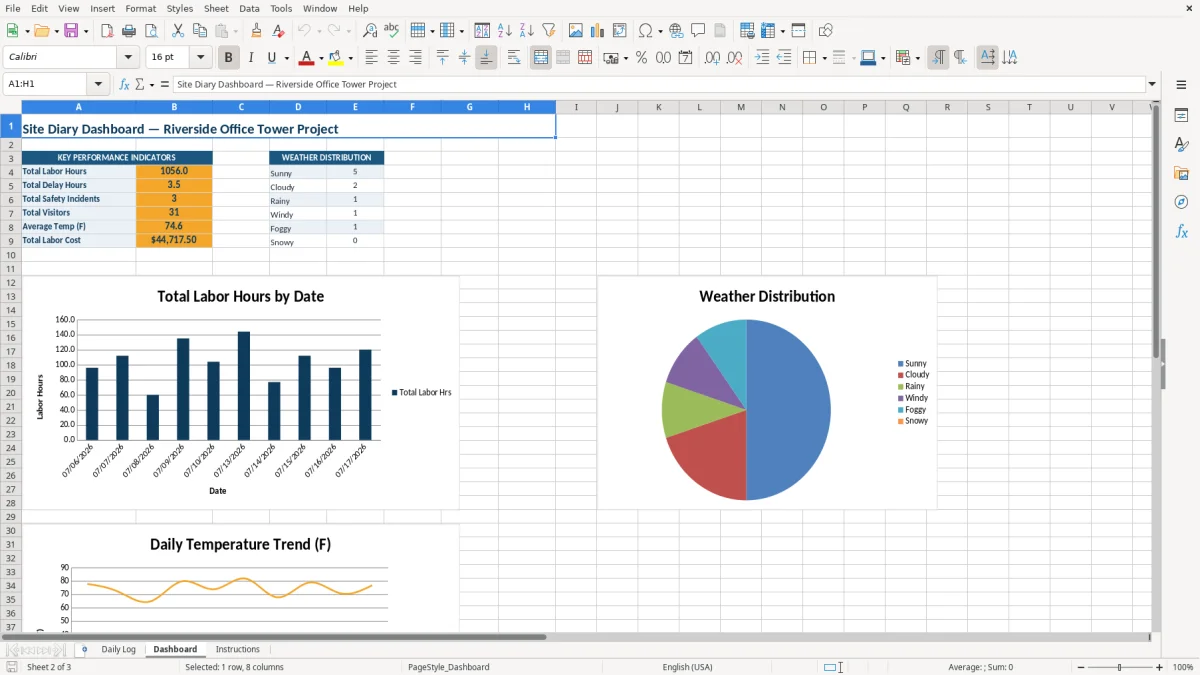Export directly as PDF
The image size is (1200, 675).
click(x=106, y=31)
